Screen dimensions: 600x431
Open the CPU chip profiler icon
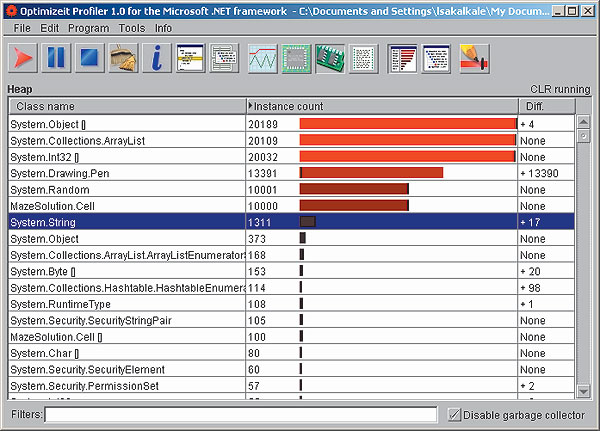click(x=296, y=58)
